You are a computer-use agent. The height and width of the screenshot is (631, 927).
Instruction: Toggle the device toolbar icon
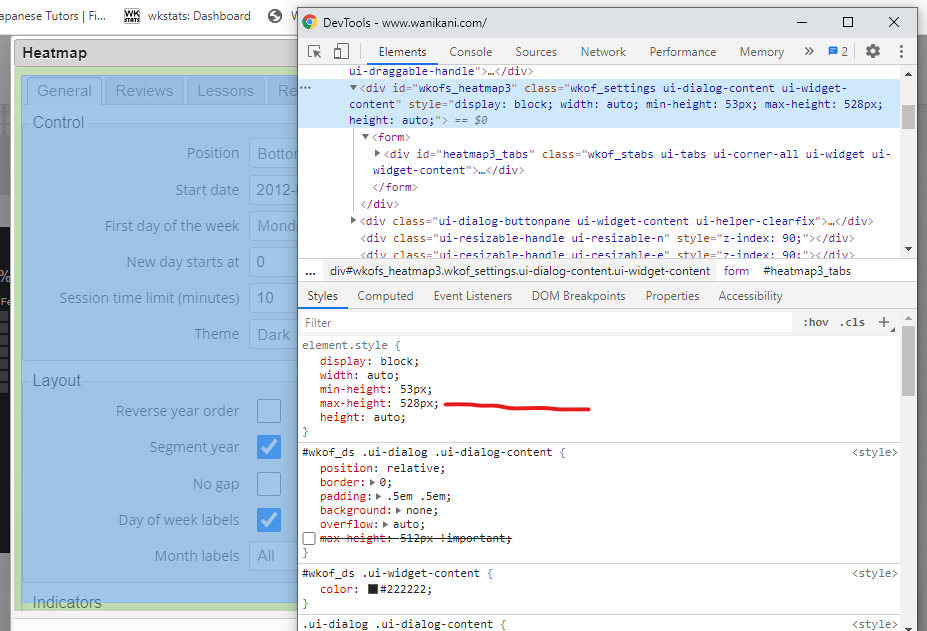pyautogui.click(x=341, y=52)
